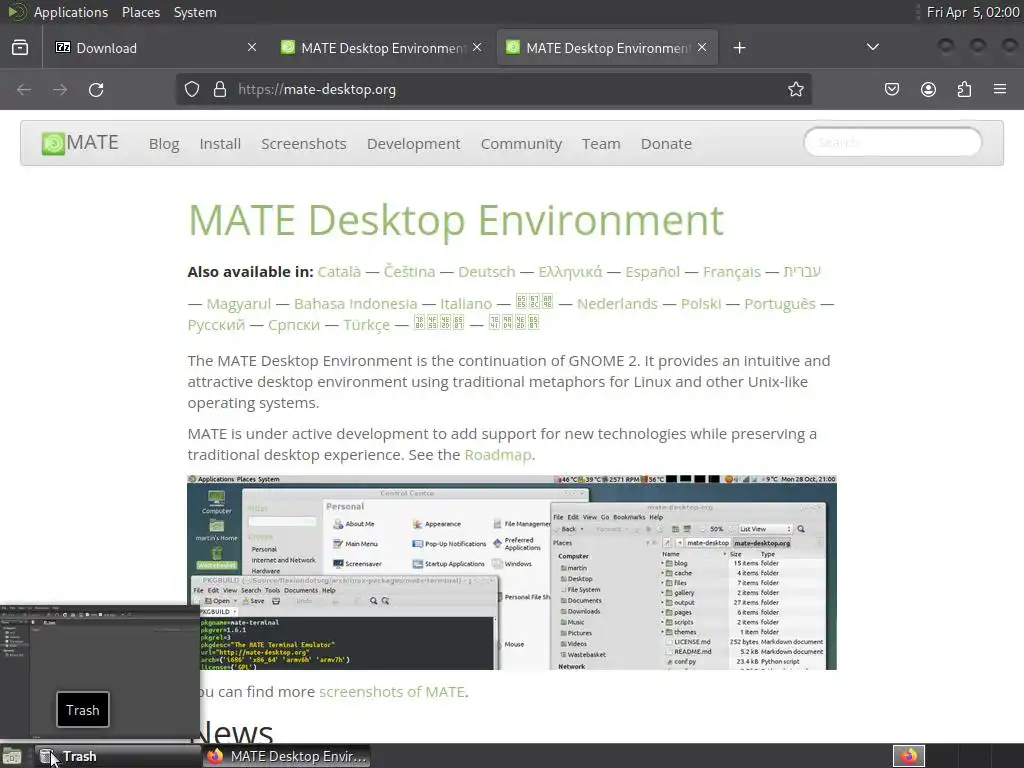Image resolution: width=1024 pixels, height=768 pixels.
Task: Select the Bahasa Indonesia language link
Action: (355, 304)
